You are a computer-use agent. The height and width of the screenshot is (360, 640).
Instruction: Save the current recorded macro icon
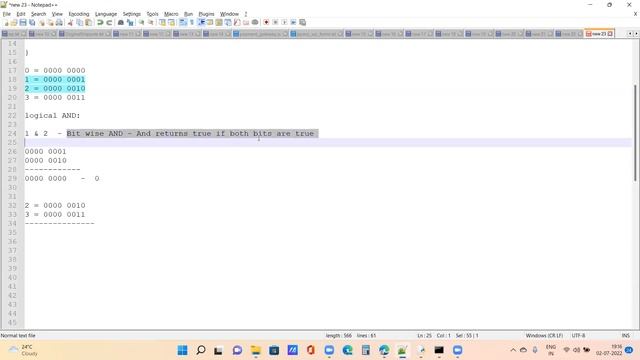(302, 22)
